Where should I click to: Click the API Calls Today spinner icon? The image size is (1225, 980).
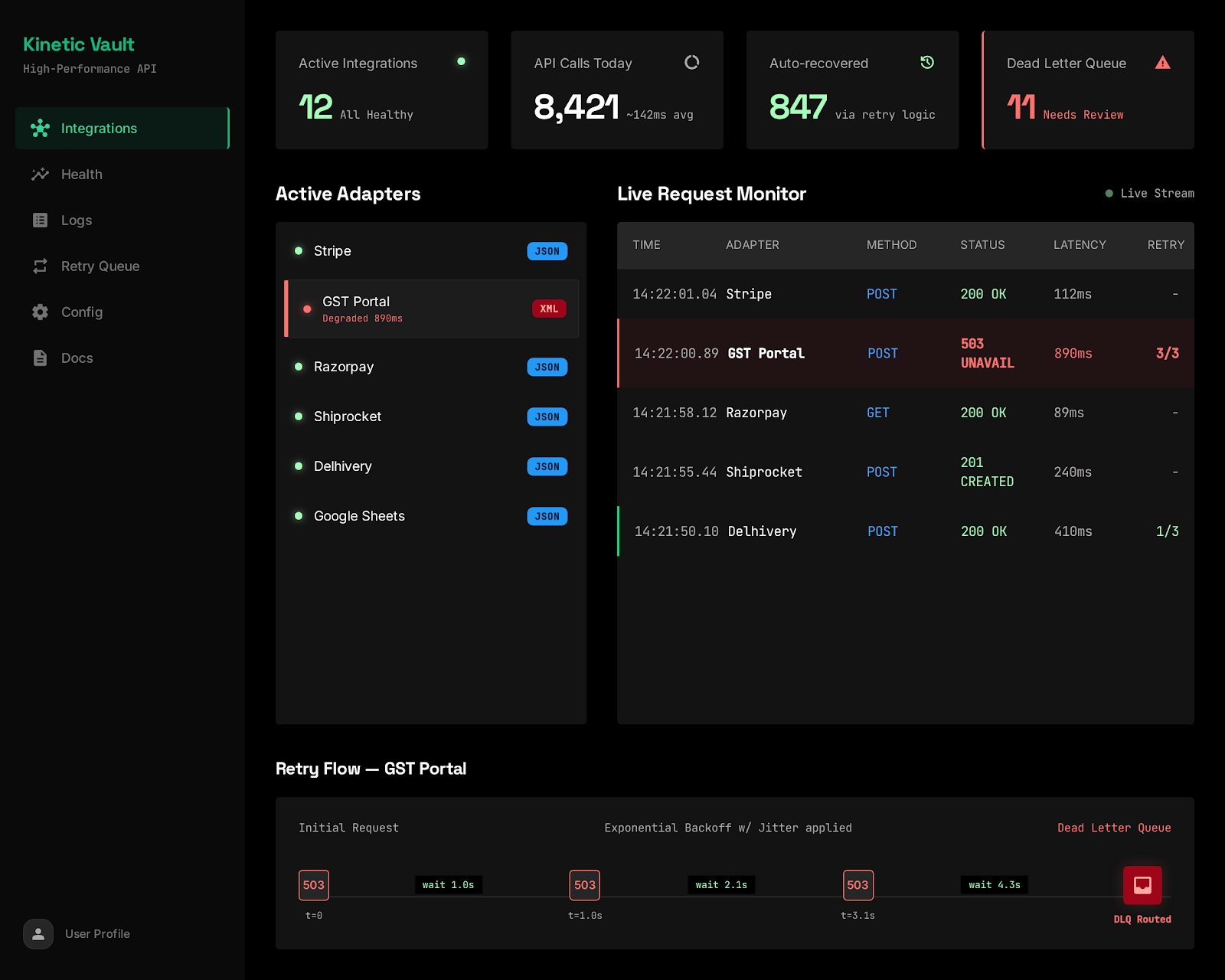point(692,62)
